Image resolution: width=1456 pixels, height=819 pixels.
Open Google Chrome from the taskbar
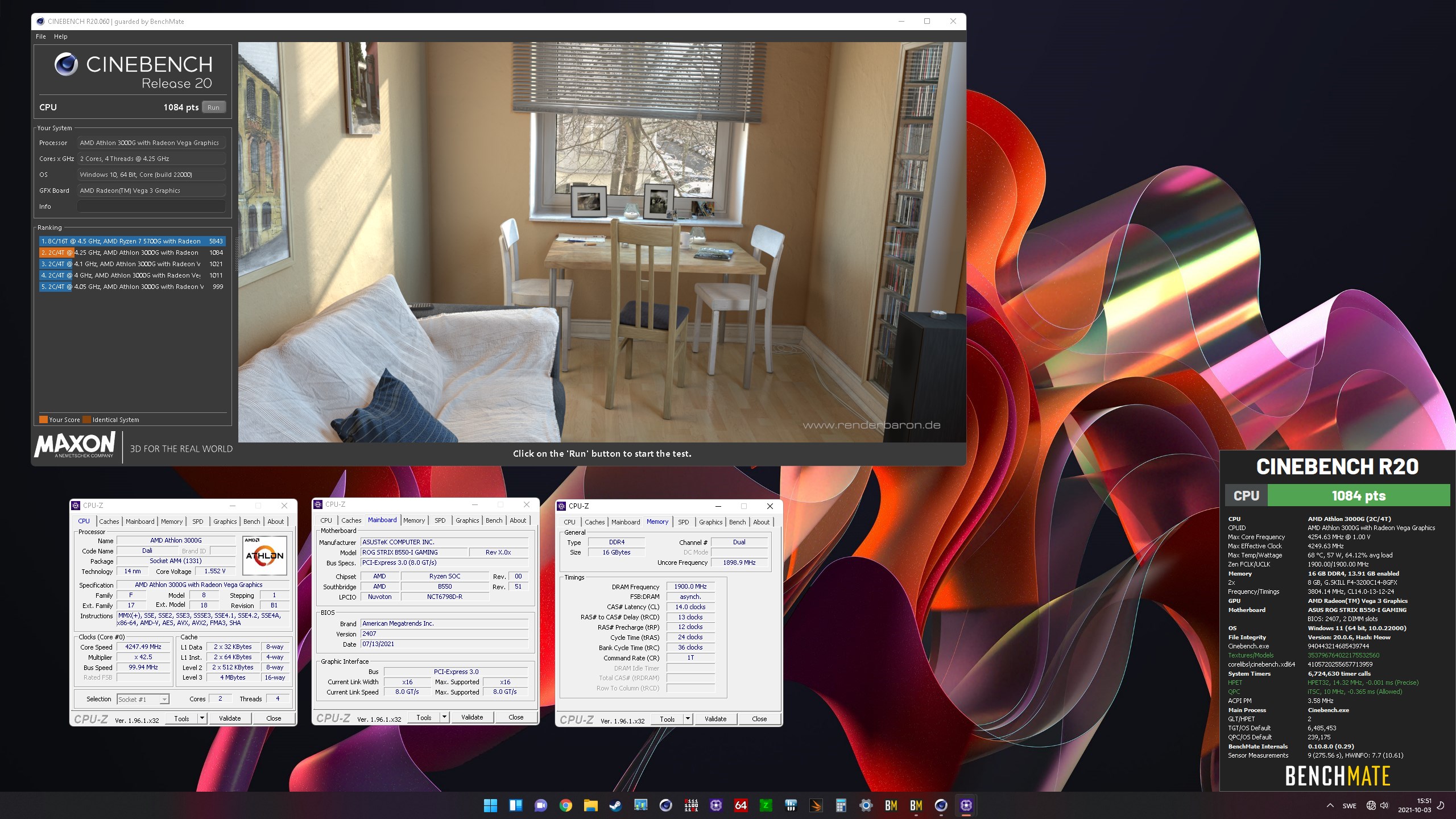coord(565,805)
